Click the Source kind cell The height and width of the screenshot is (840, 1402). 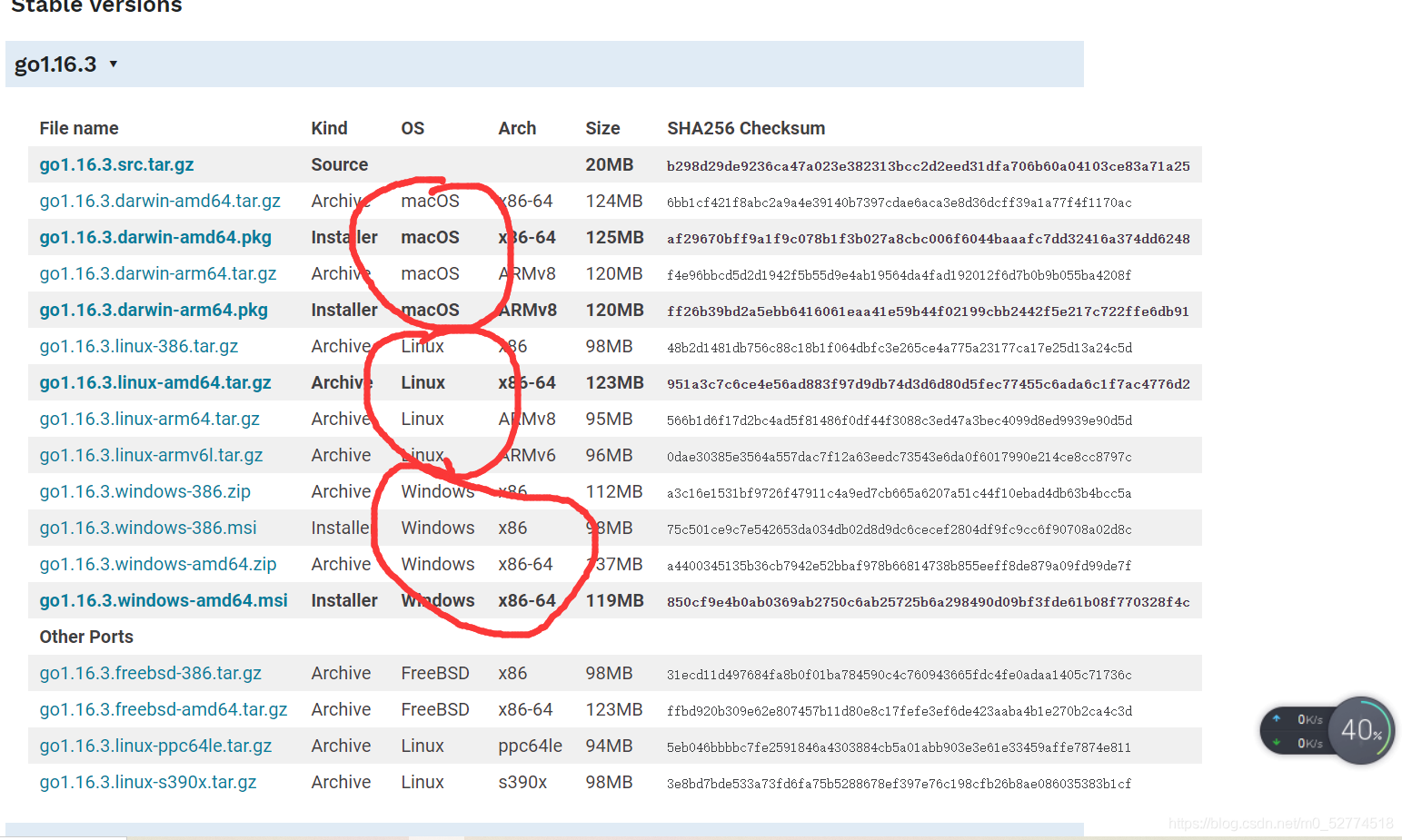point(340,164)
